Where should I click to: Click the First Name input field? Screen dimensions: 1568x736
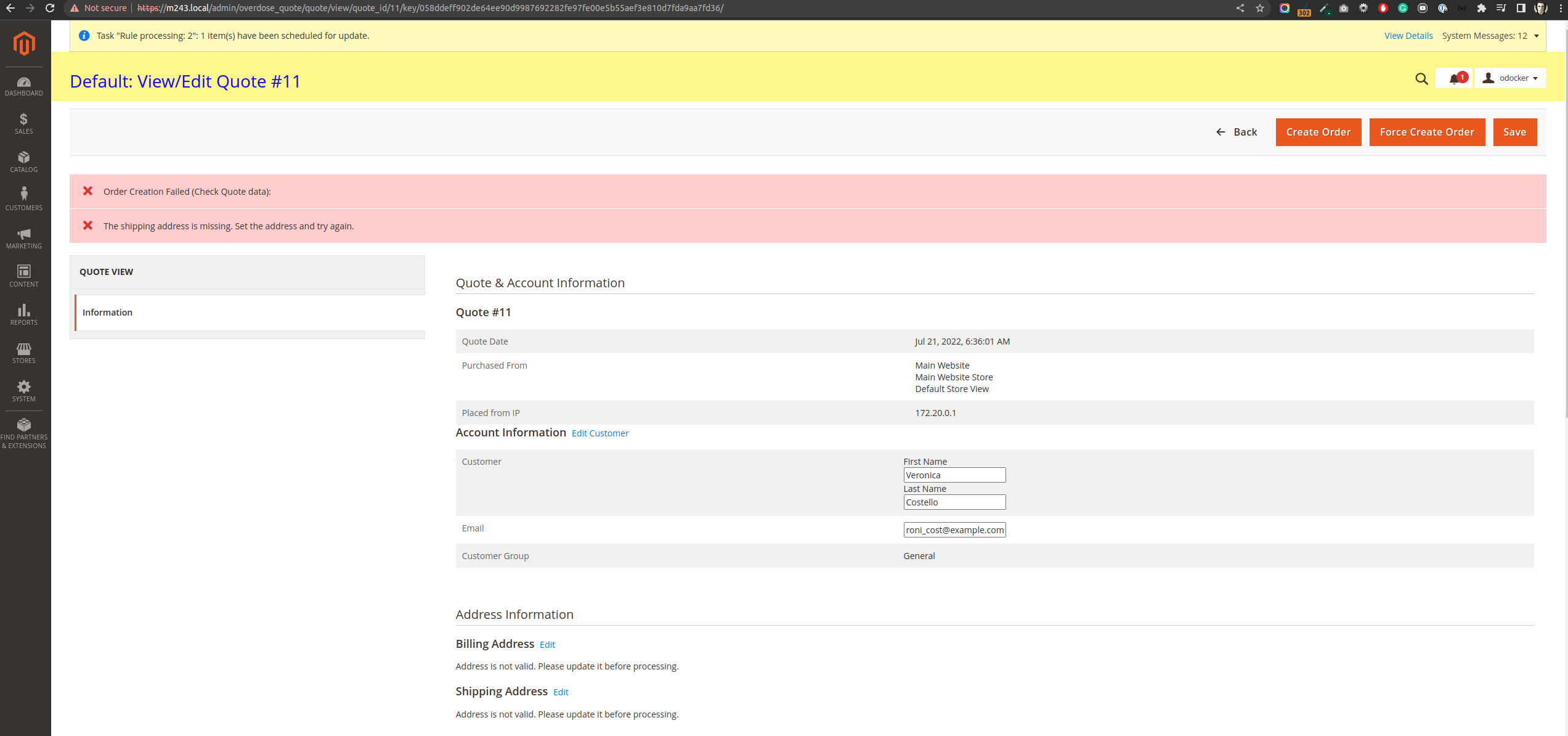[954, 475]
